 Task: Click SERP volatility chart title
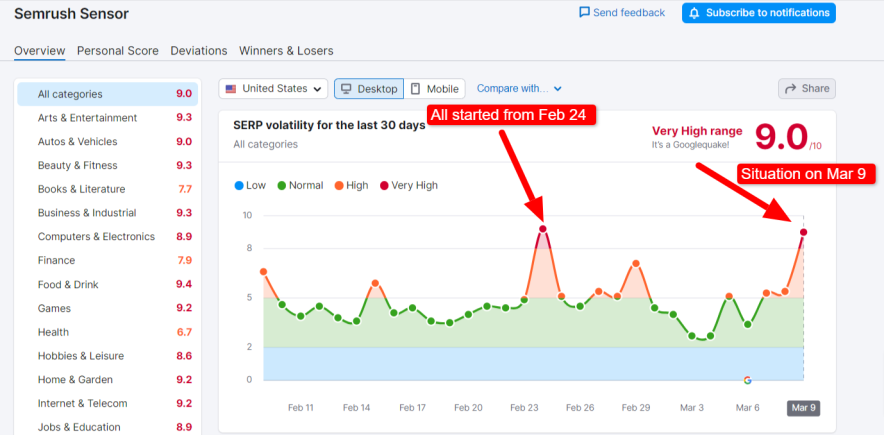pos(329,126)
